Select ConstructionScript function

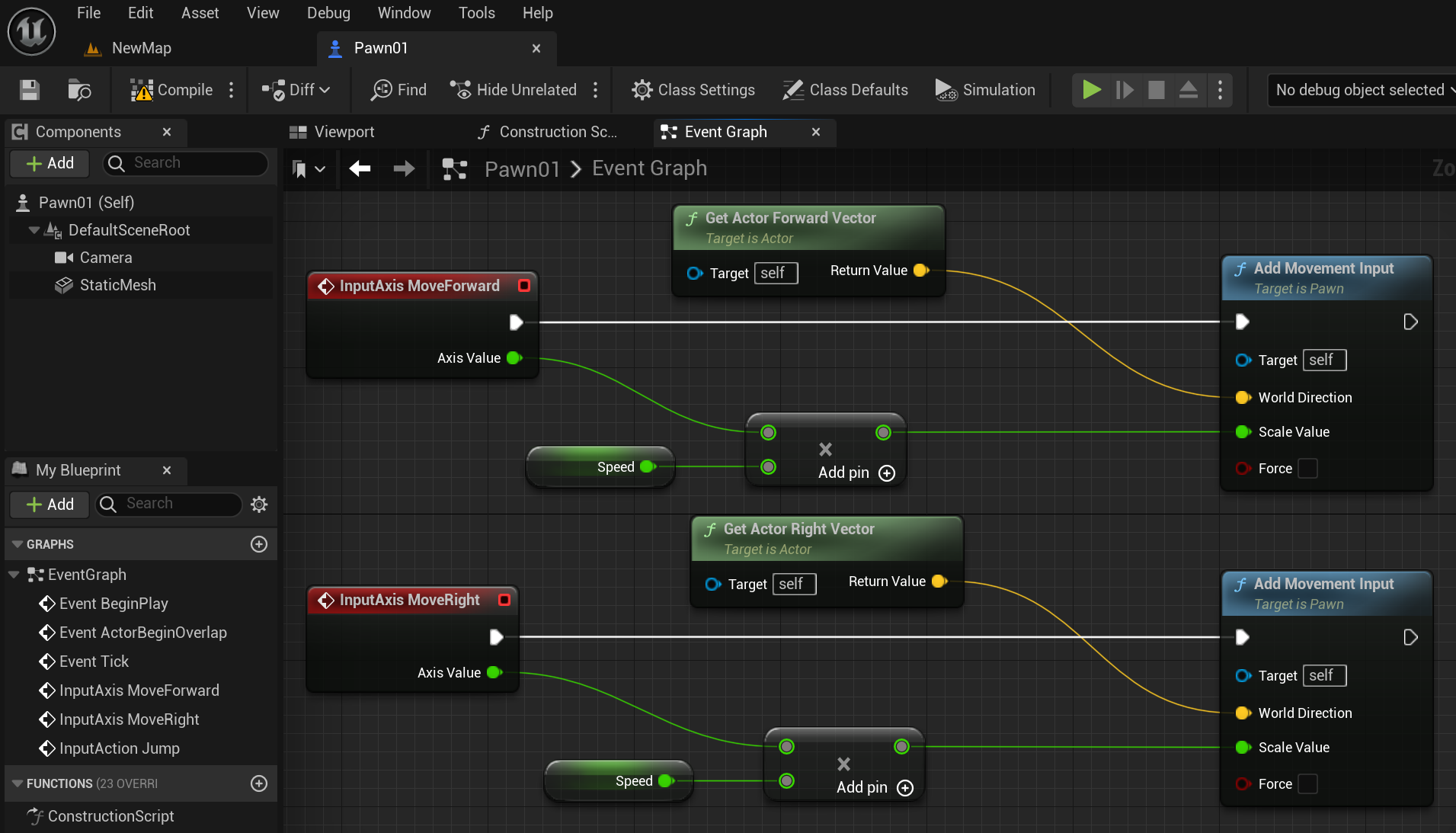(101, 816)
